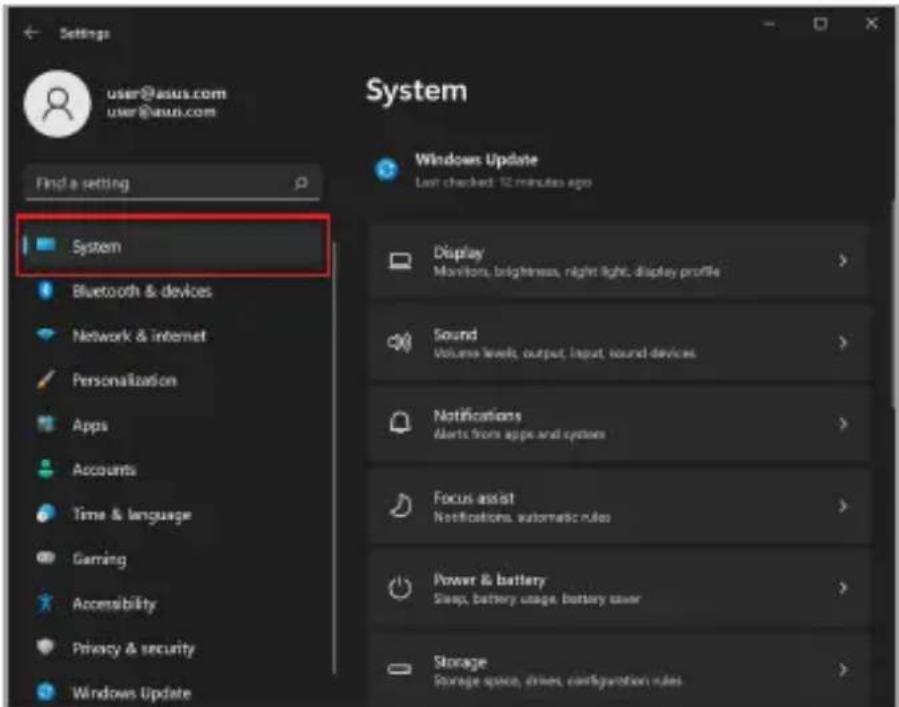Click the magnifier icon in search box
Screen dimensions: 899x707
[x=300, y=183]
